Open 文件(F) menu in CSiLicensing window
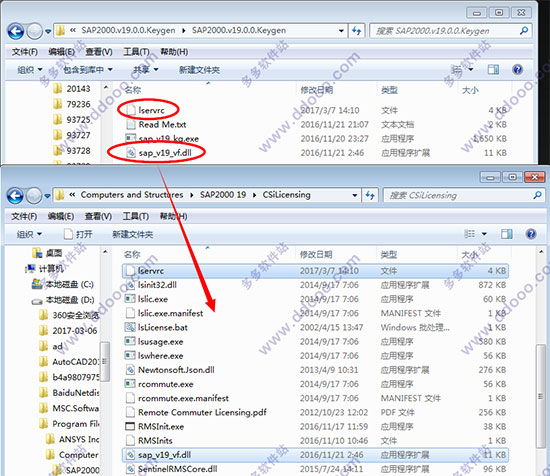 24,216
